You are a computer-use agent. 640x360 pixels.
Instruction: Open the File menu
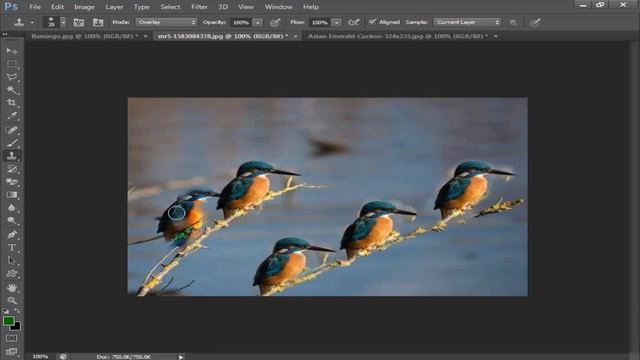coord(35,7)
